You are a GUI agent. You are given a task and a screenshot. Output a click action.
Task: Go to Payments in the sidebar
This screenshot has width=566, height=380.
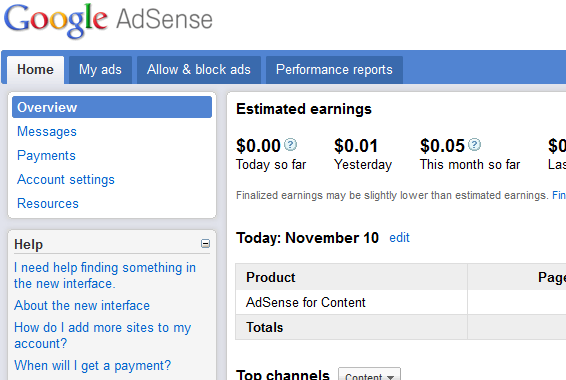46,156
